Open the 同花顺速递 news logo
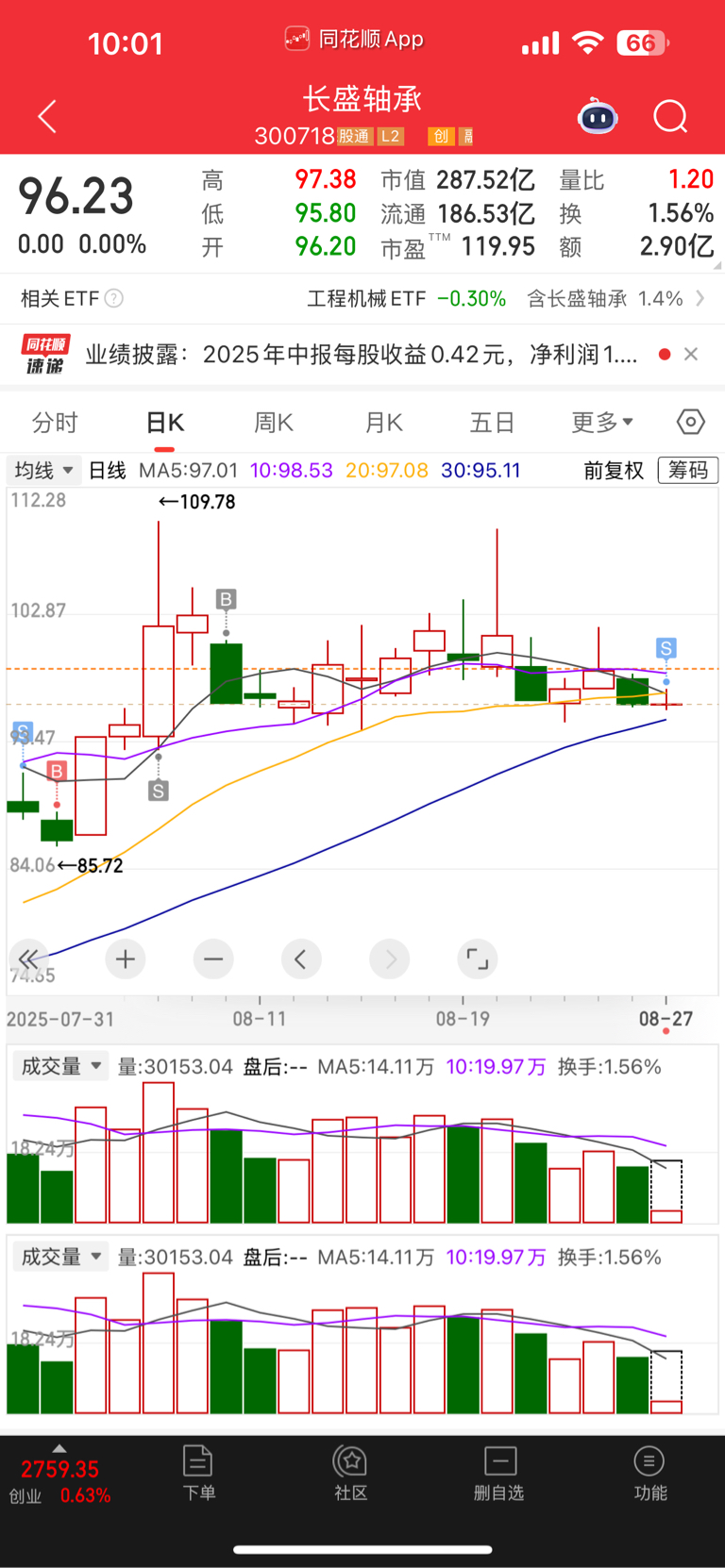Image resolution: width=725 pixels, height=1568 pixels. [45, 354]
